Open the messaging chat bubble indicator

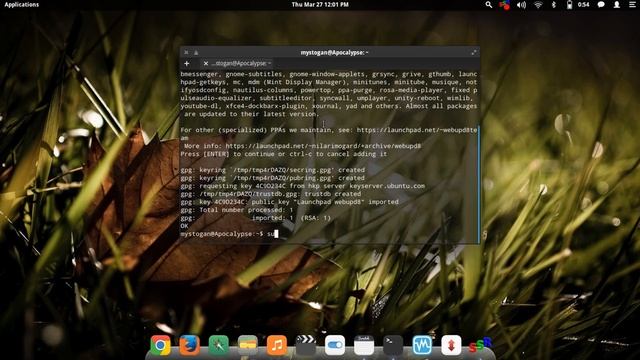point(601,4)
